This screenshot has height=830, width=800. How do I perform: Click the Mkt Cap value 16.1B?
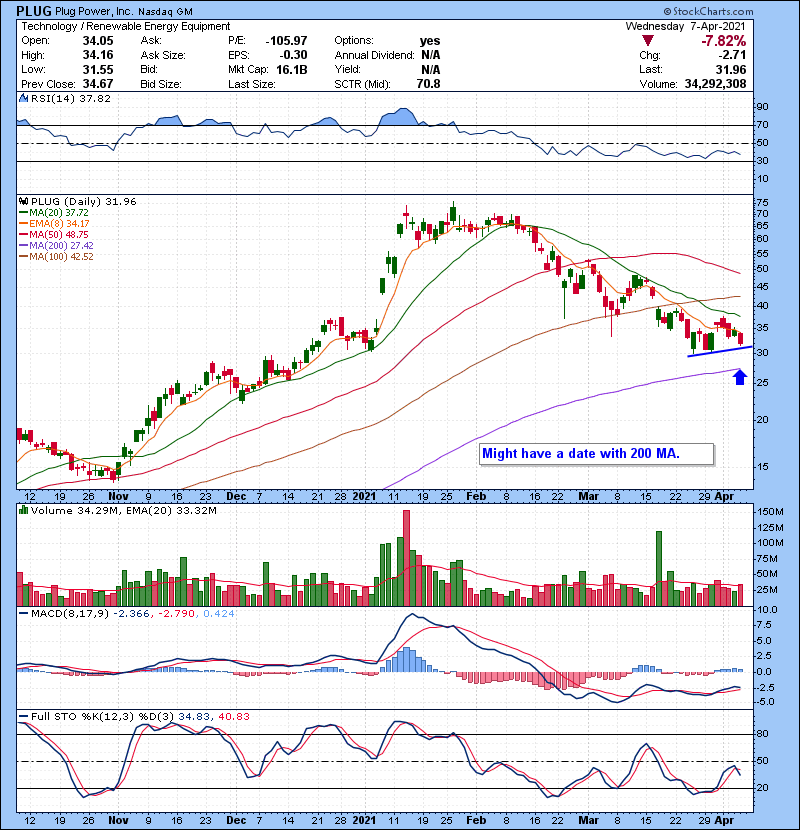click(x=292, y=69)
